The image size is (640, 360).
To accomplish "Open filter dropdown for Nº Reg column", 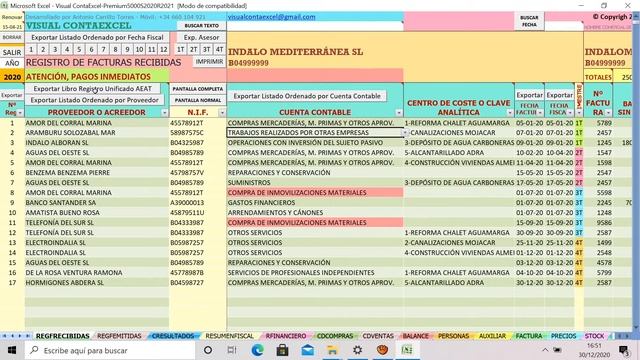I will point(20,113).
